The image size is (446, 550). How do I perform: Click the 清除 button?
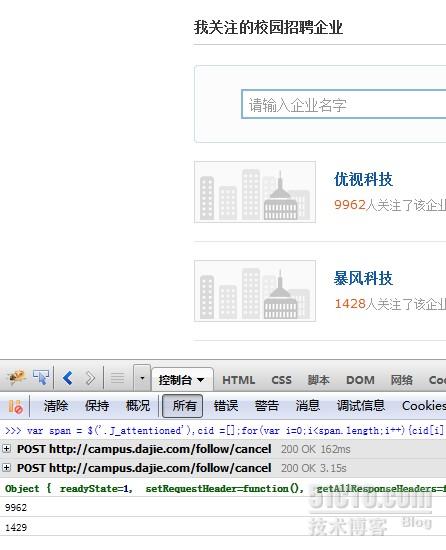pyautogui.click(x=56, y=406)
